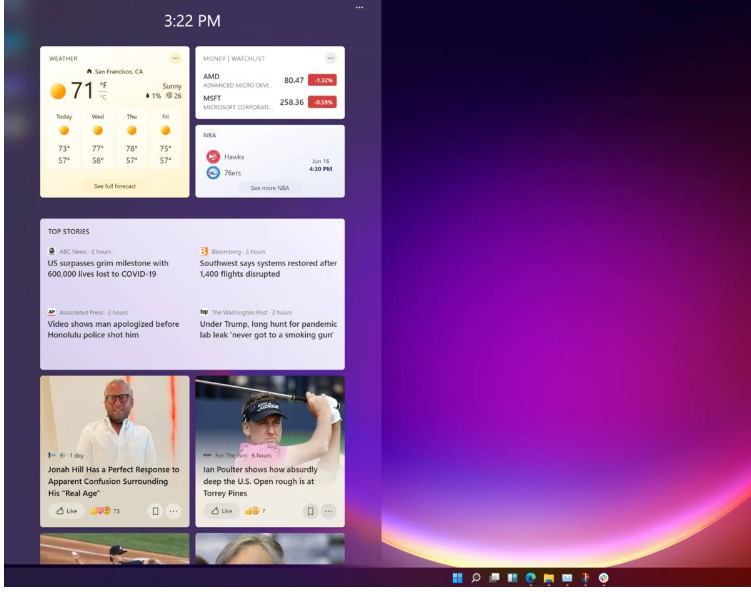This screenshot has height=601, width=751.
Task: Click the Hawks team logo
Action: pos(213,157)
